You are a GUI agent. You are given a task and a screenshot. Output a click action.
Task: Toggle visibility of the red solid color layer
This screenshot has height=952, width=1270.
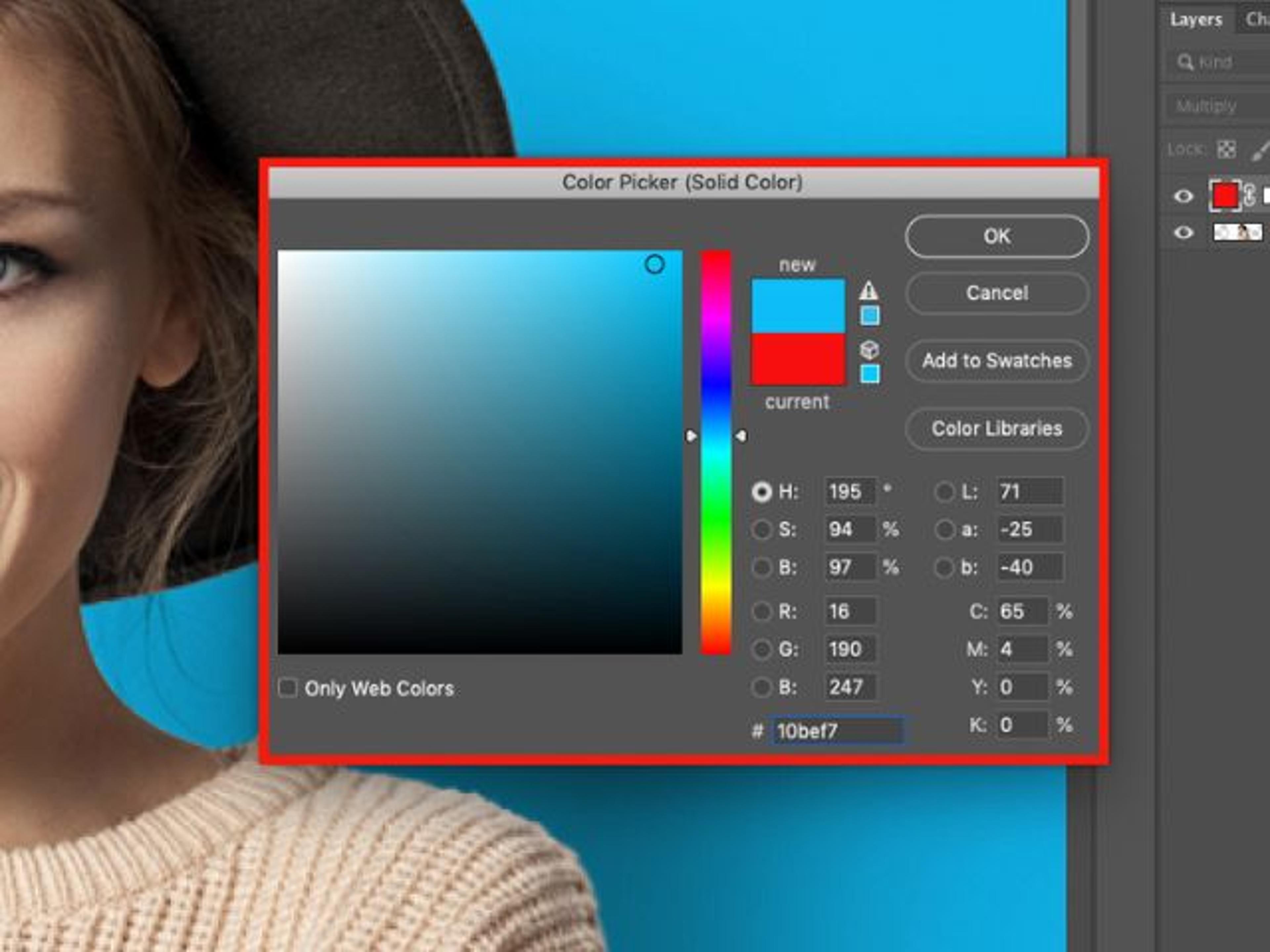point(1183,196)
